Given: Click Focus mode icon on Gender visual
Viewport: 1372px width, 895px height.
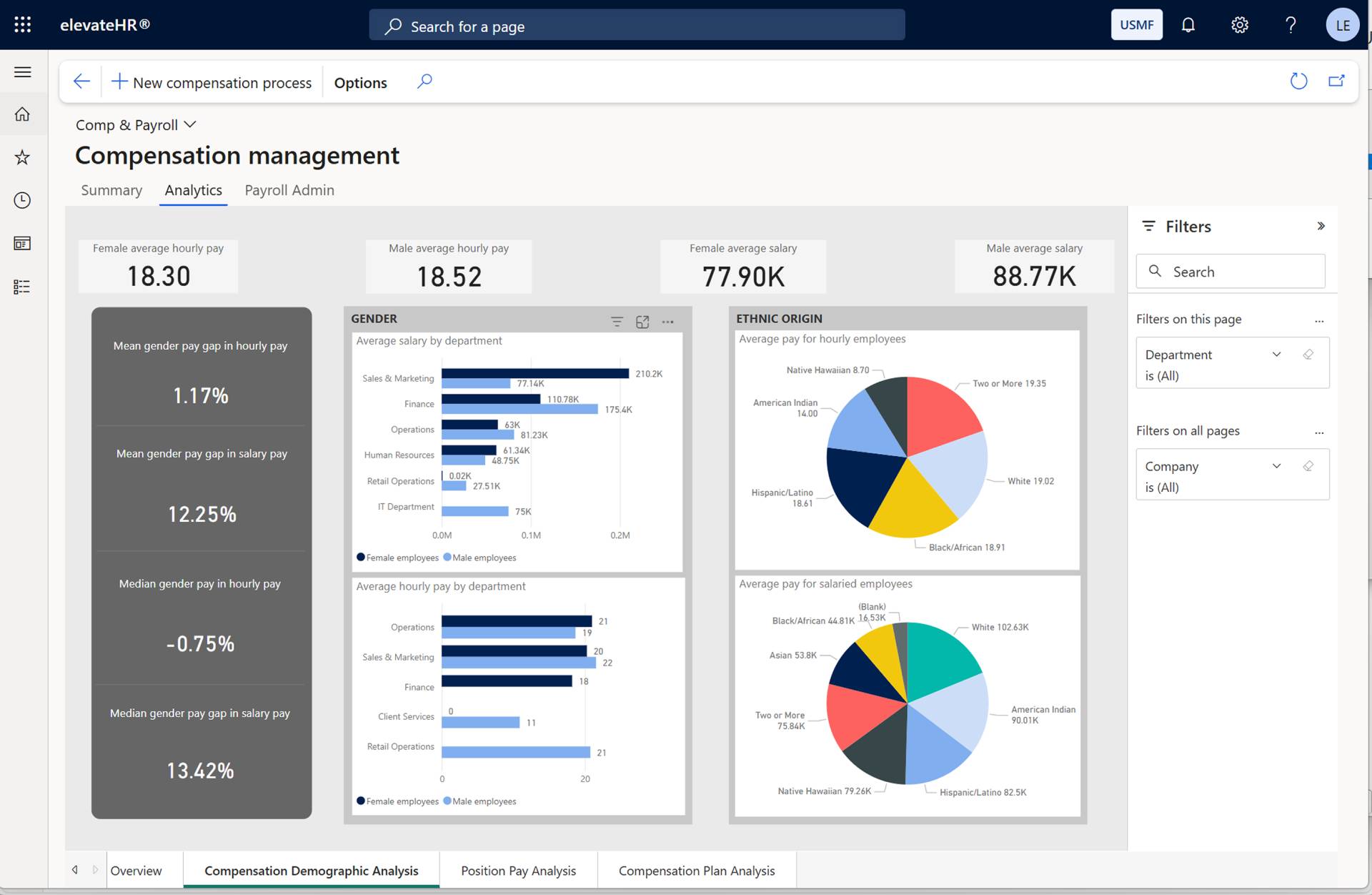Looking at the screenshot, I should point(642,322).
